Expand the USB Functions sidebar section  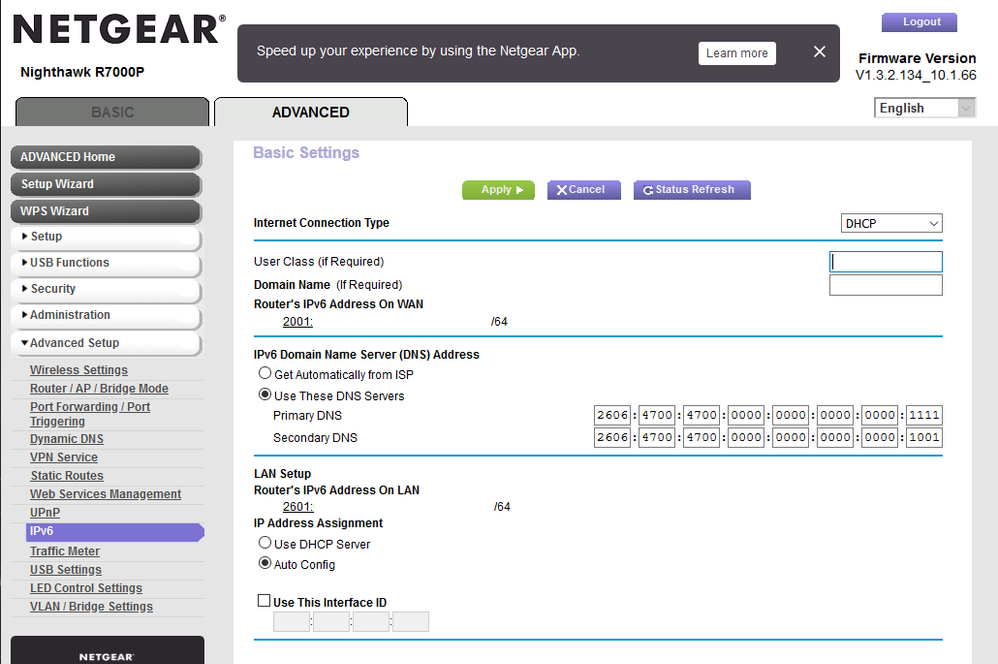coord(61,263)
